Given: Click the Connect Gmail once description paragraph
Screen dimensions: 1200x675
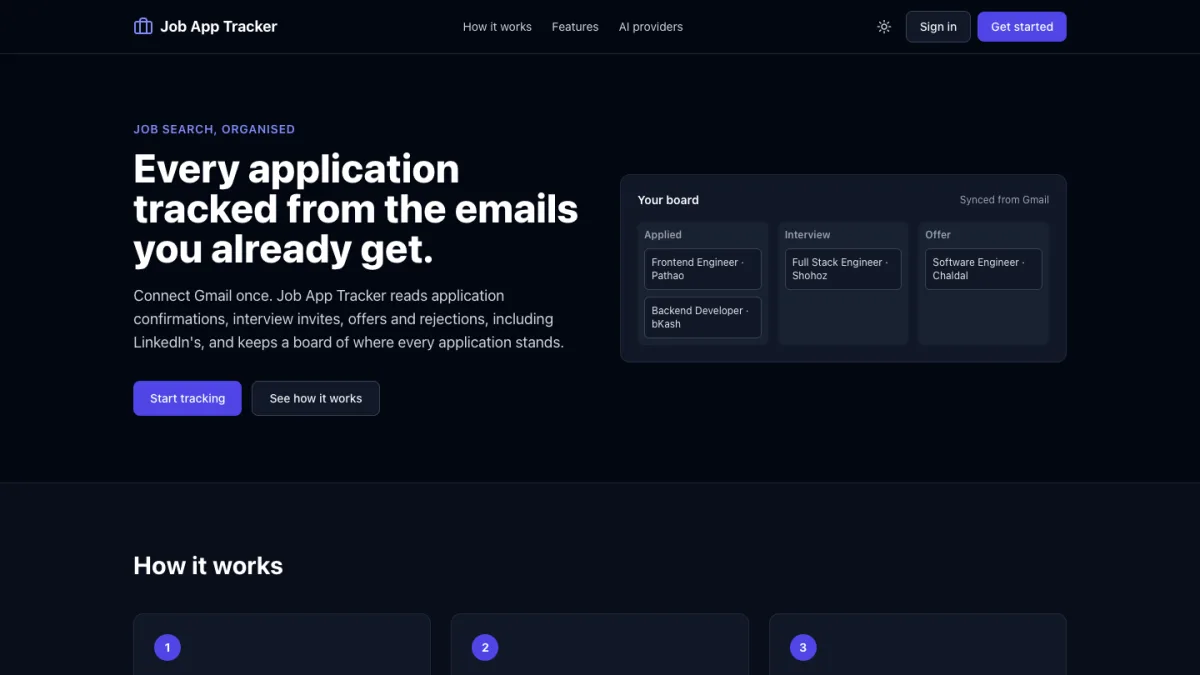Looking at the screenshot, I should pos(349,319).
